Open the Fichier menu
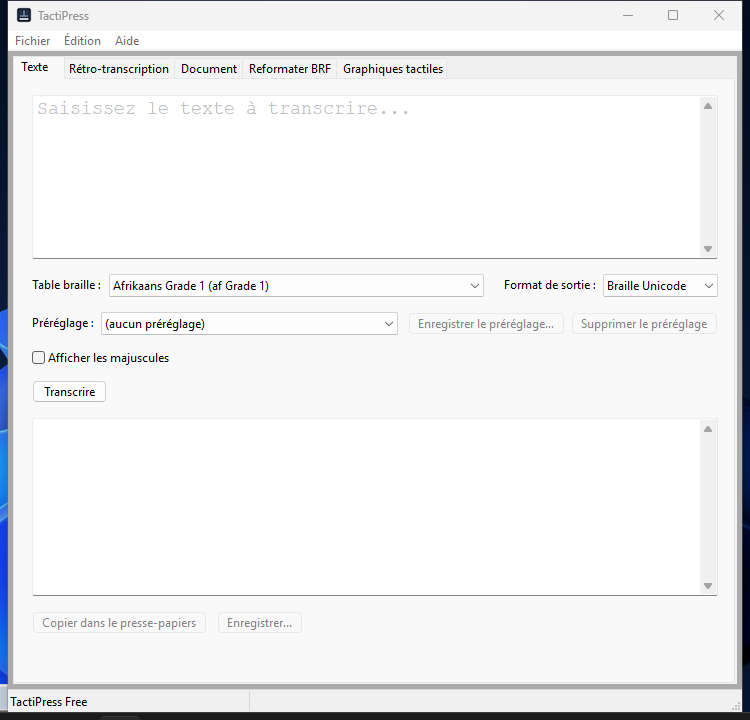This screenshot has height=720, width=750. 33,41
